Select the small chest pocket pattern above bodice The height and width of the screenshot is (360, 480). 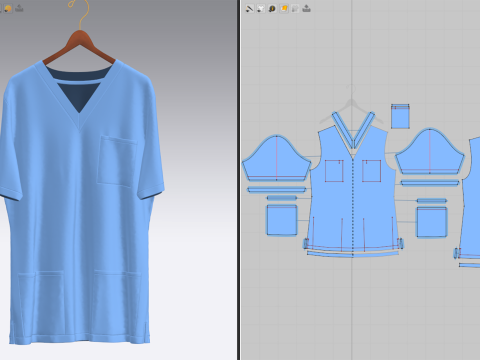coord(400,116)
